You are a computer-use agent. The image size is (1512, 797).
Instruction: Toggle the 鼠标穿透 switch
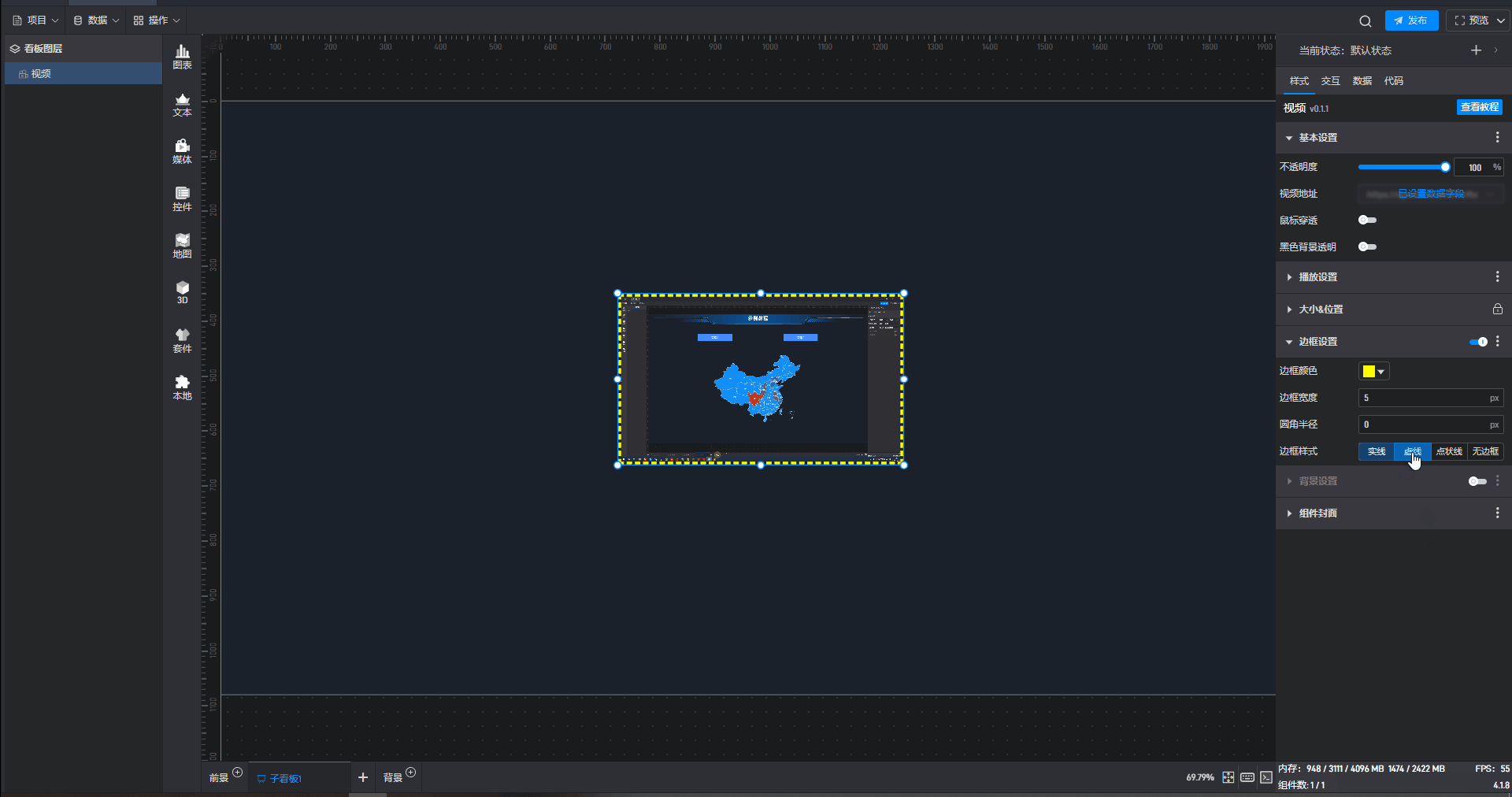[x=1367, y=221]
